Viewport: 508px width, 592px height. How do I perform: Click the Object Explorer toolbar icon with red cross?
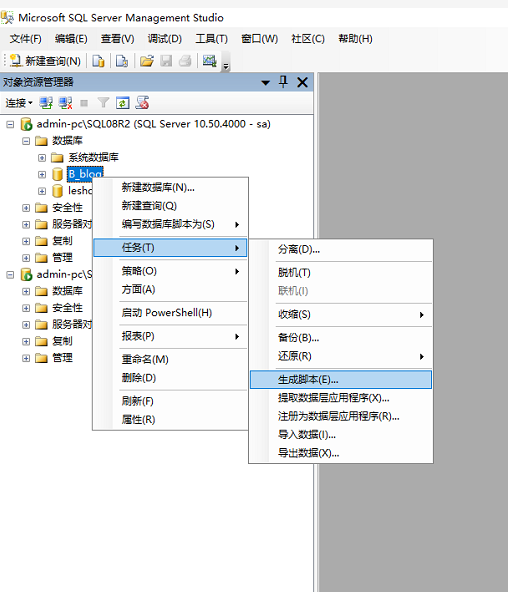[x=142, y=103]
